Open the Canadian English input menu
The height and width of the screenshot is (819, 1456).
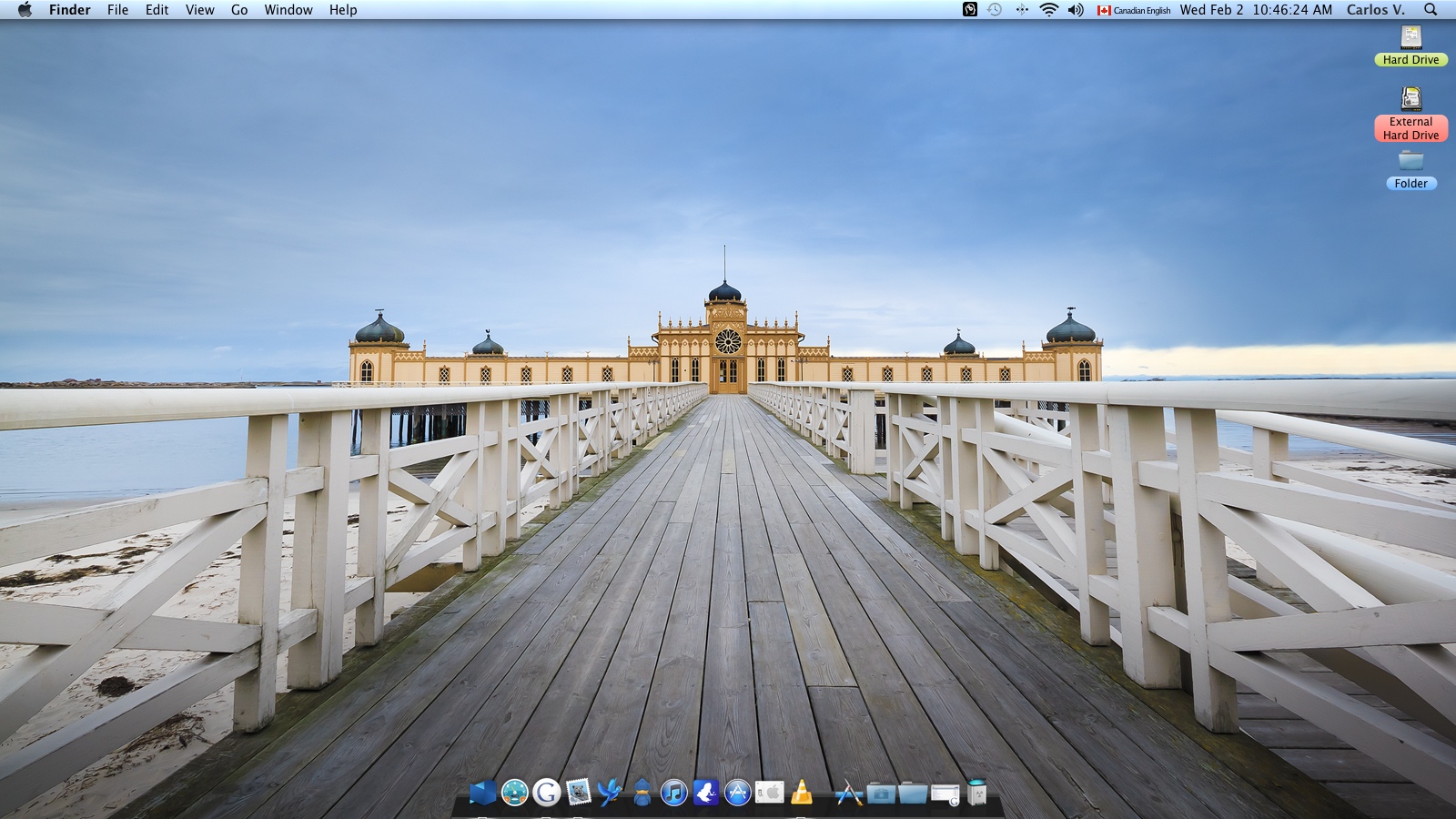click(1134, 10)
